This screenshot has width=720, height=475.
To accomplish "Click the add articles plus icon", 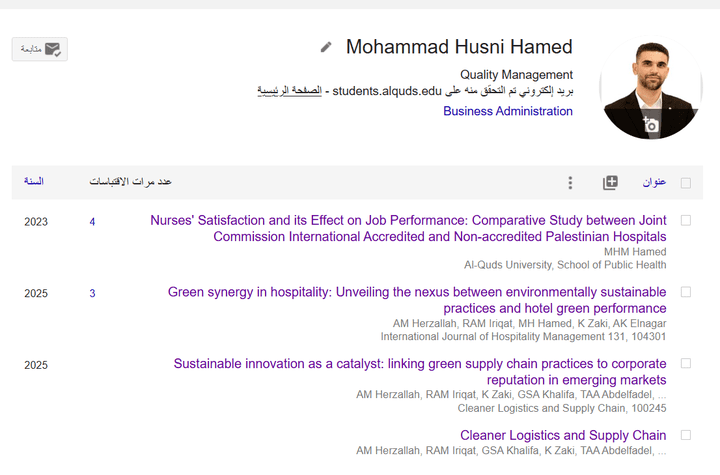I will point(610,182).
